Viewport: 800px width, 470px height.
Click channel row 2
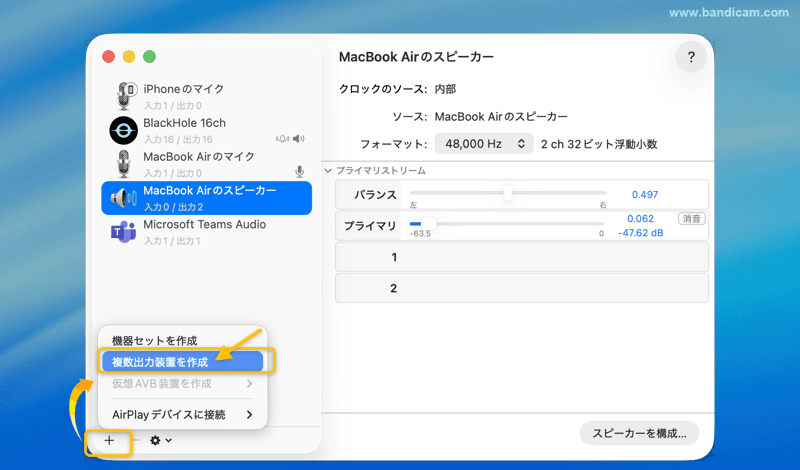click(521, 288)
